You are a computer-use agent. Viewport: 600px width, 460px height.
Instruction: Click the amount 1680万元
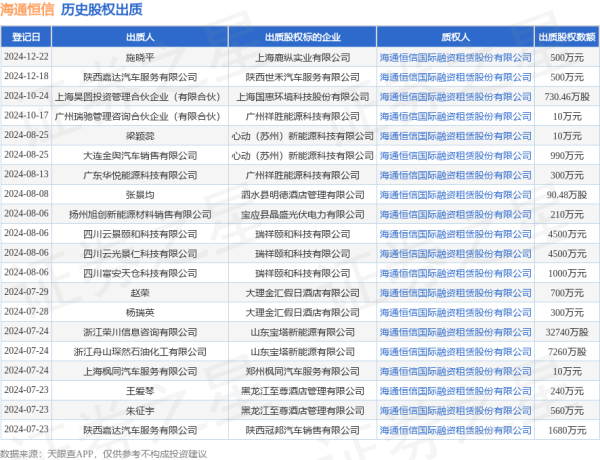pos(567,430)
